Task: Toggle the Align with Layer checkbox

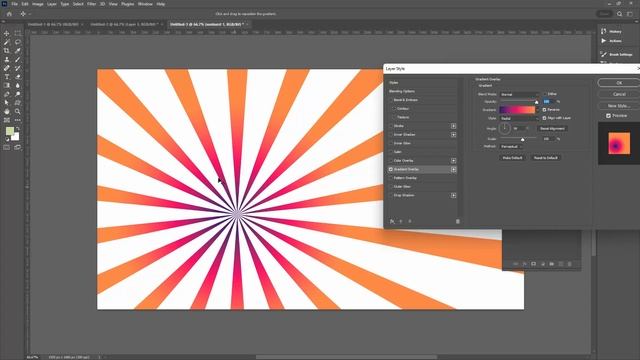Action: [x=544, y=118]
